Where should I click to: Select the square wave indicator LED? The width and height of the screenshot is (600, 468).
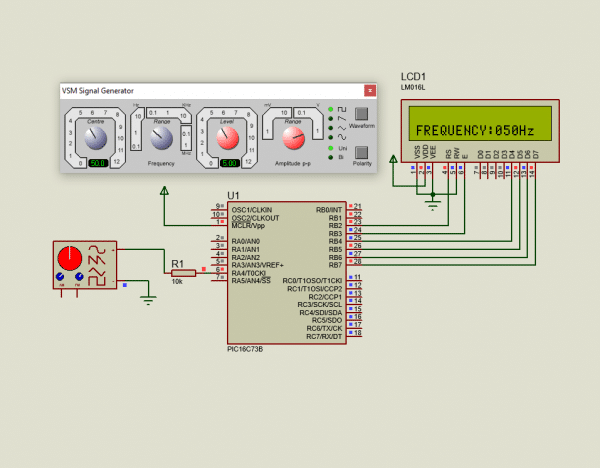(x=331, y=109)
